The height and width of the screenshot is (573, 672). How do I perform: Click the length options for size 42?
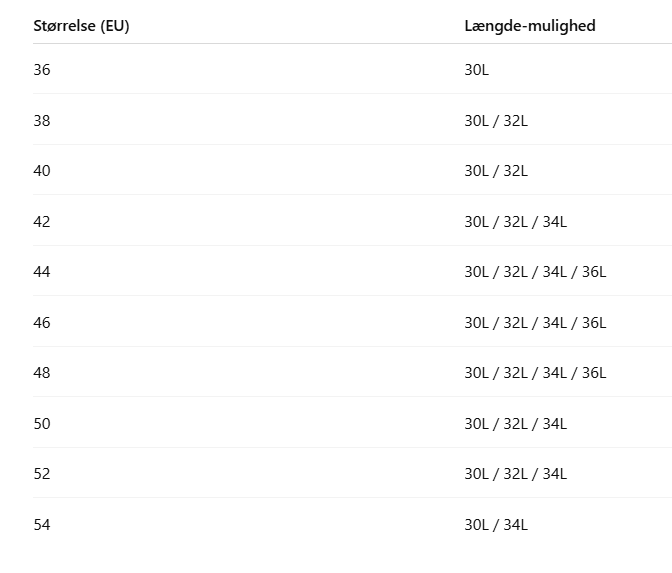515,222
